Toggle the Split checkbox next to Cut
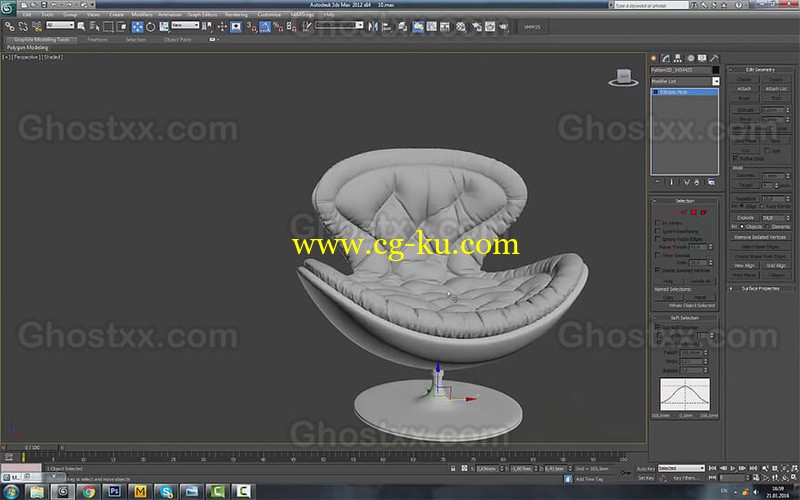Screen dimensions: 800x500 pyautogui.click(x=767, y=151)
